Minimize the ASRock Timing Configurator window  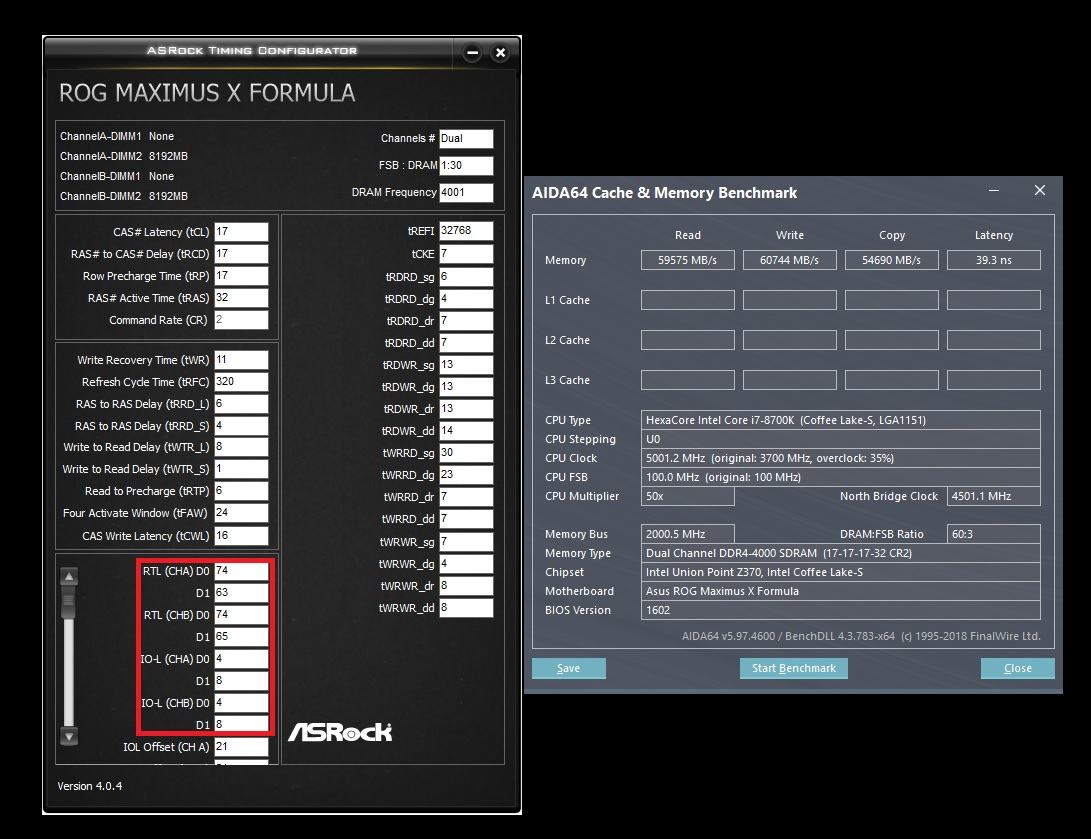(472, 53)
